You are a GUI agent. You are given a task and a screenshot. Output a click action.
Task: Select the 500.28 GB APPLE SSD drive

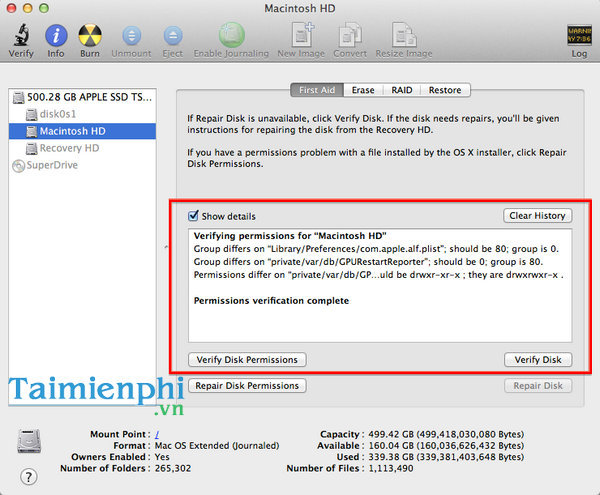click(82, 97)
